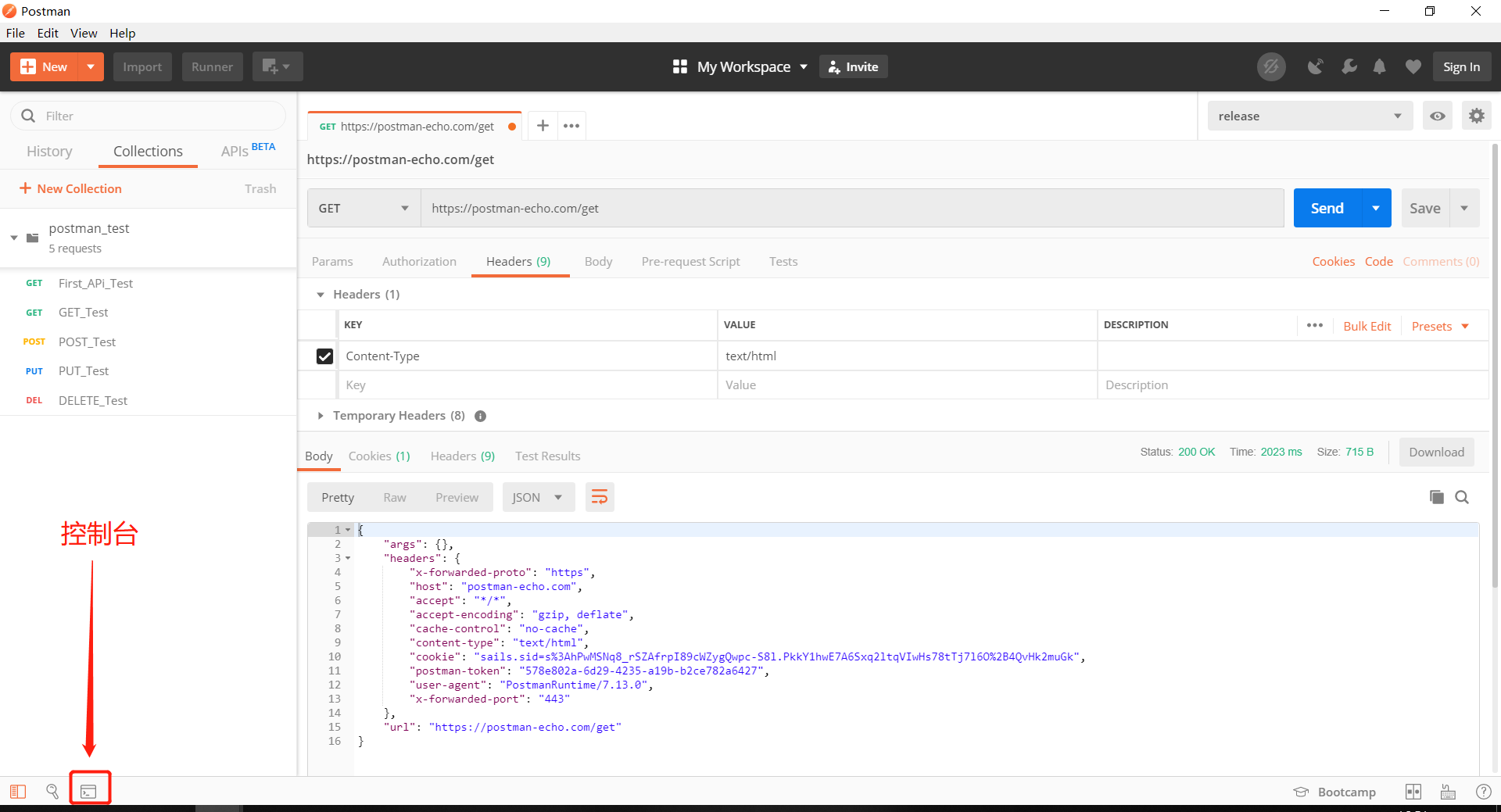Open the response Test Results tab
Screen dimensions: 1501x812
(x=547, y=456)
